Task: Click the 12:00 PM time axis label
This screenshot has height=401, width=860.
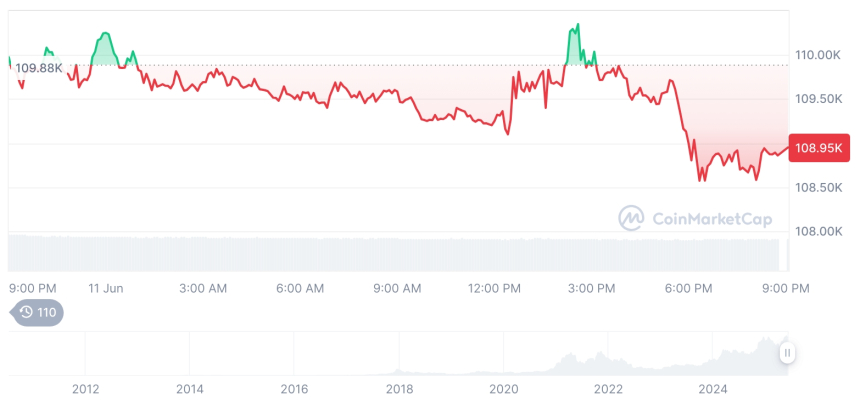Action: point(495,288)
